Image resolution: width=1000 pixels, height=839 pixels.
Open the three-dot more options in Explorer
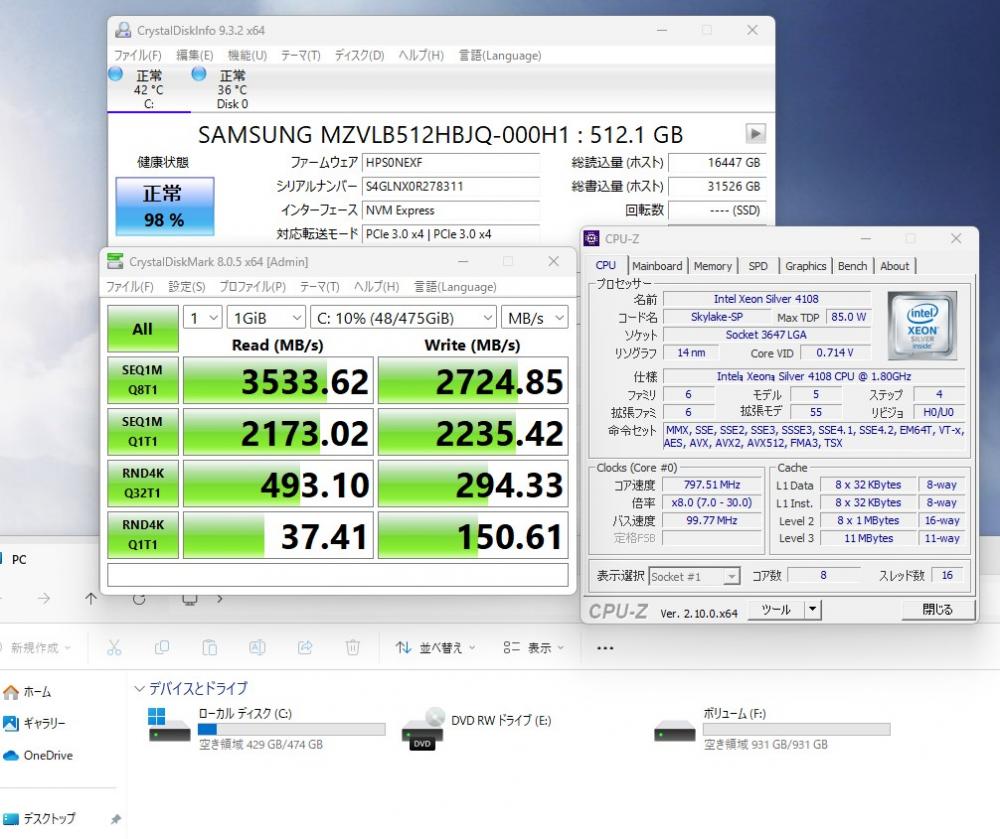[x=605, y=648]
